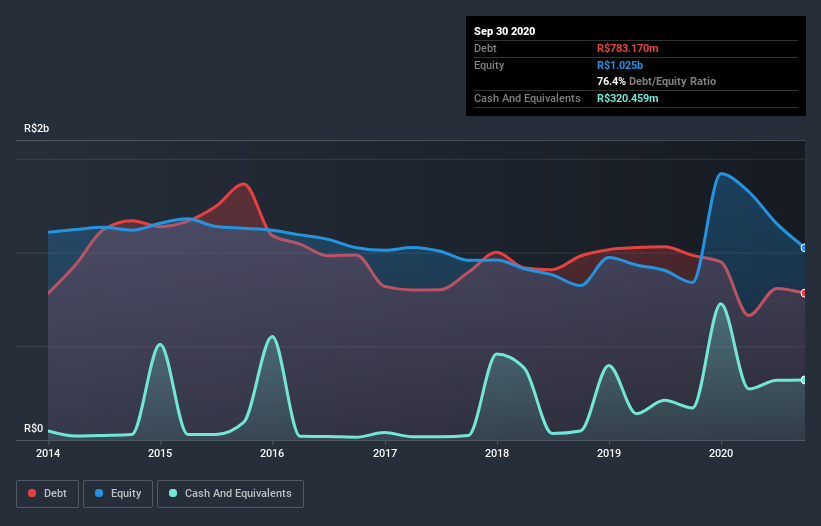Screen dimensions: 821x526
Task: Click Cash And Equivalents label in tooltip
Action: [527, 98]
